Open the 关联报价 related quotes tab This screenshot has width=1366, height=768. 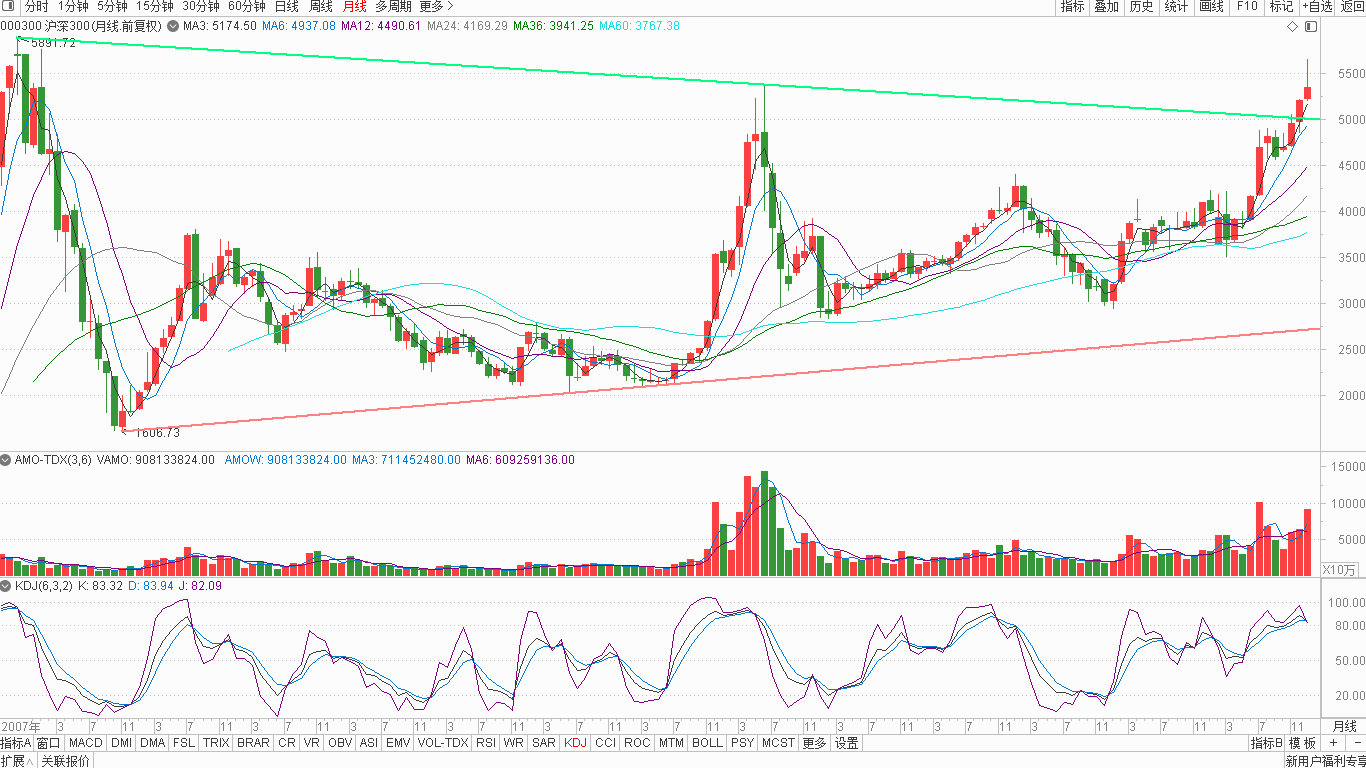(65, 761)
